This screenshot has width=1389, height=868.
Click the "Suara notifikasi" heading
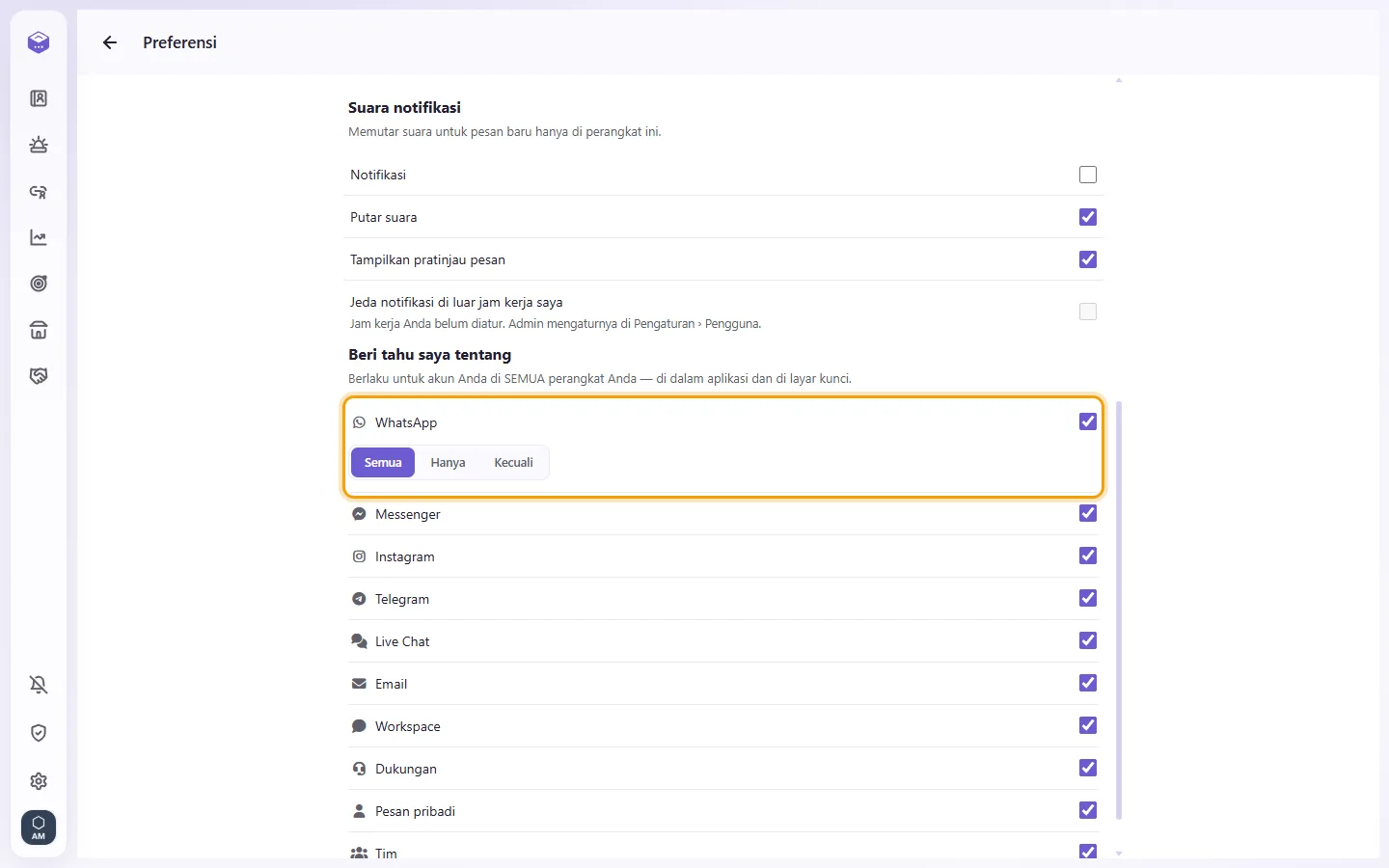coord(404,107)
